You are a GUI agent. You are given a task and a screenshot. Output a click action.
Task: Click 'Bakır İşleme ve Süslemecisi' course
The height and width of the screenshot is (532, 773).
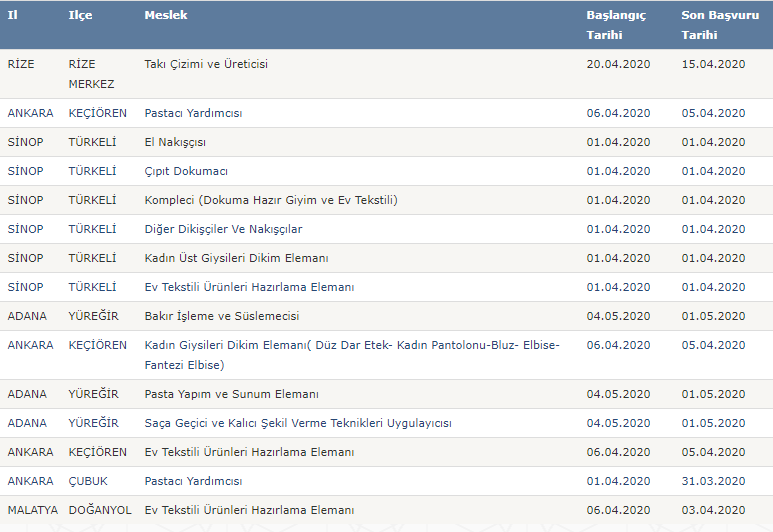click(x=222, y=316)
